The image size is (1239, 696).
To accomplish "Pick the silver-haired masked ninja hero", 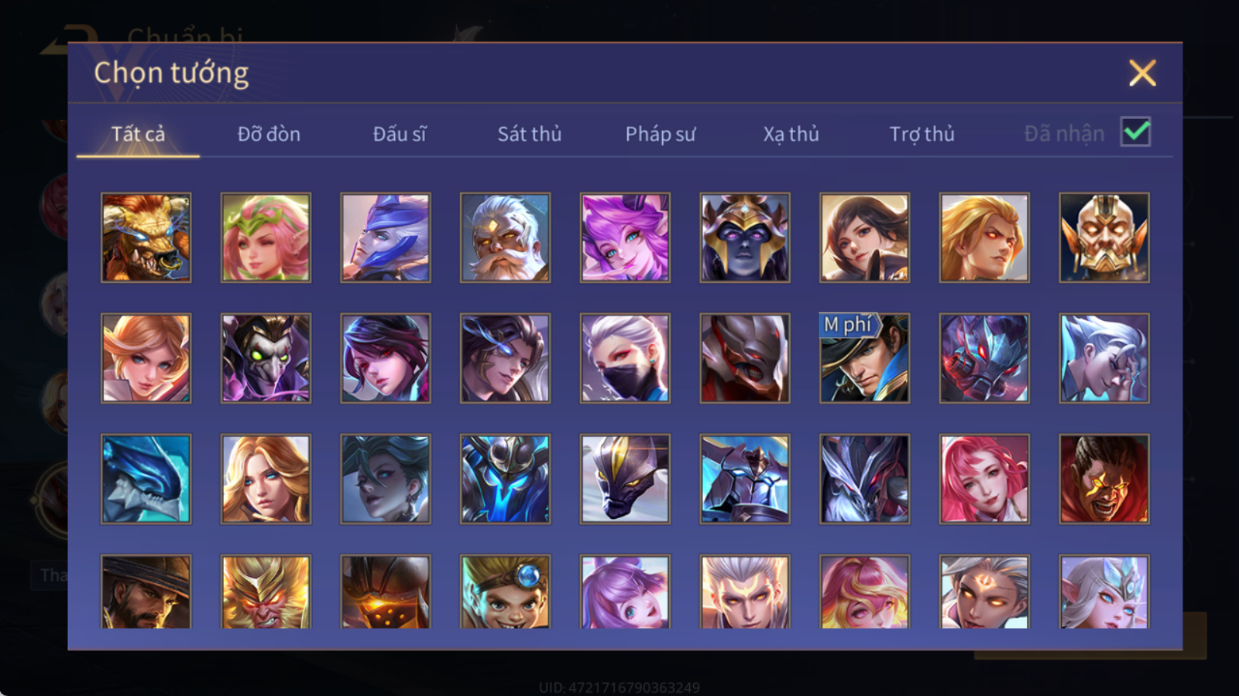I will tap(625, 358).
